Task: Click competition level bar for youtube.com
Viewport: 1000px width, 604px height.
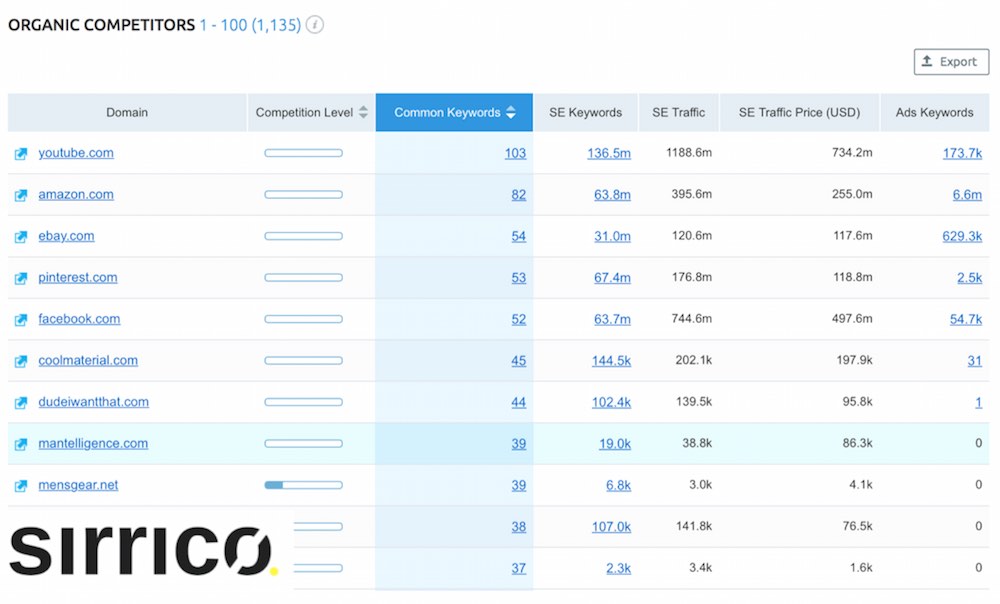Action: coord(304,153)
